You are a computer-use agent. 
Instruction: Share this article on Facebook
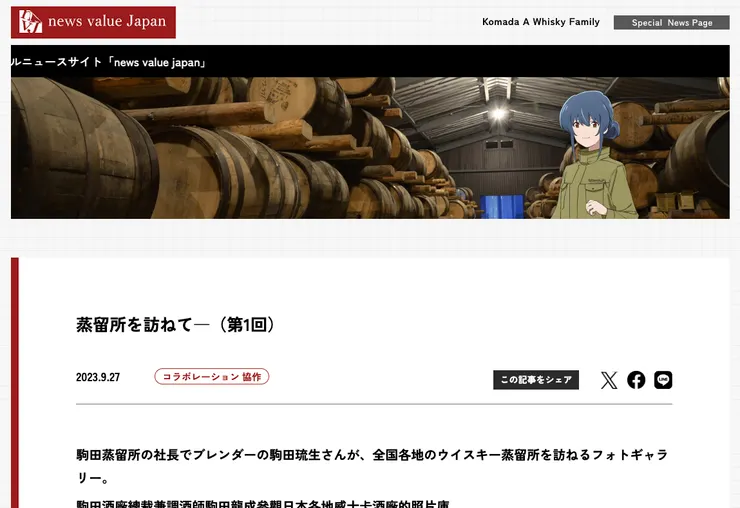636,380
